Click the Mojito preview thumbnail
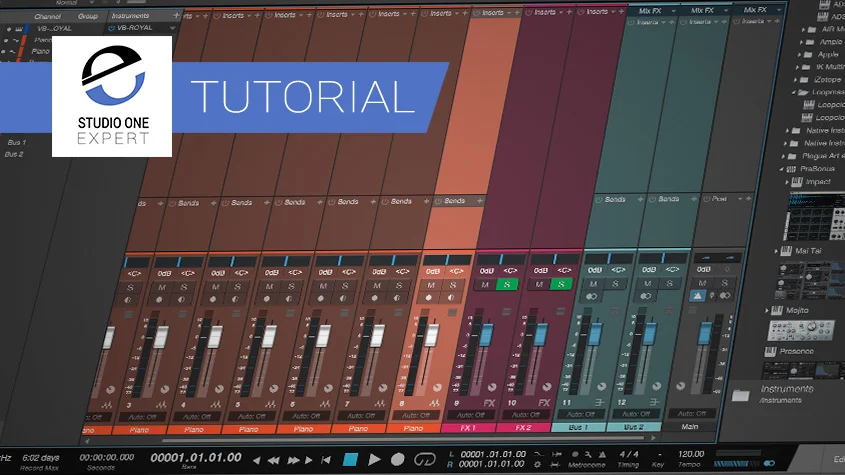Screen dimensions: 845x475 800,330
